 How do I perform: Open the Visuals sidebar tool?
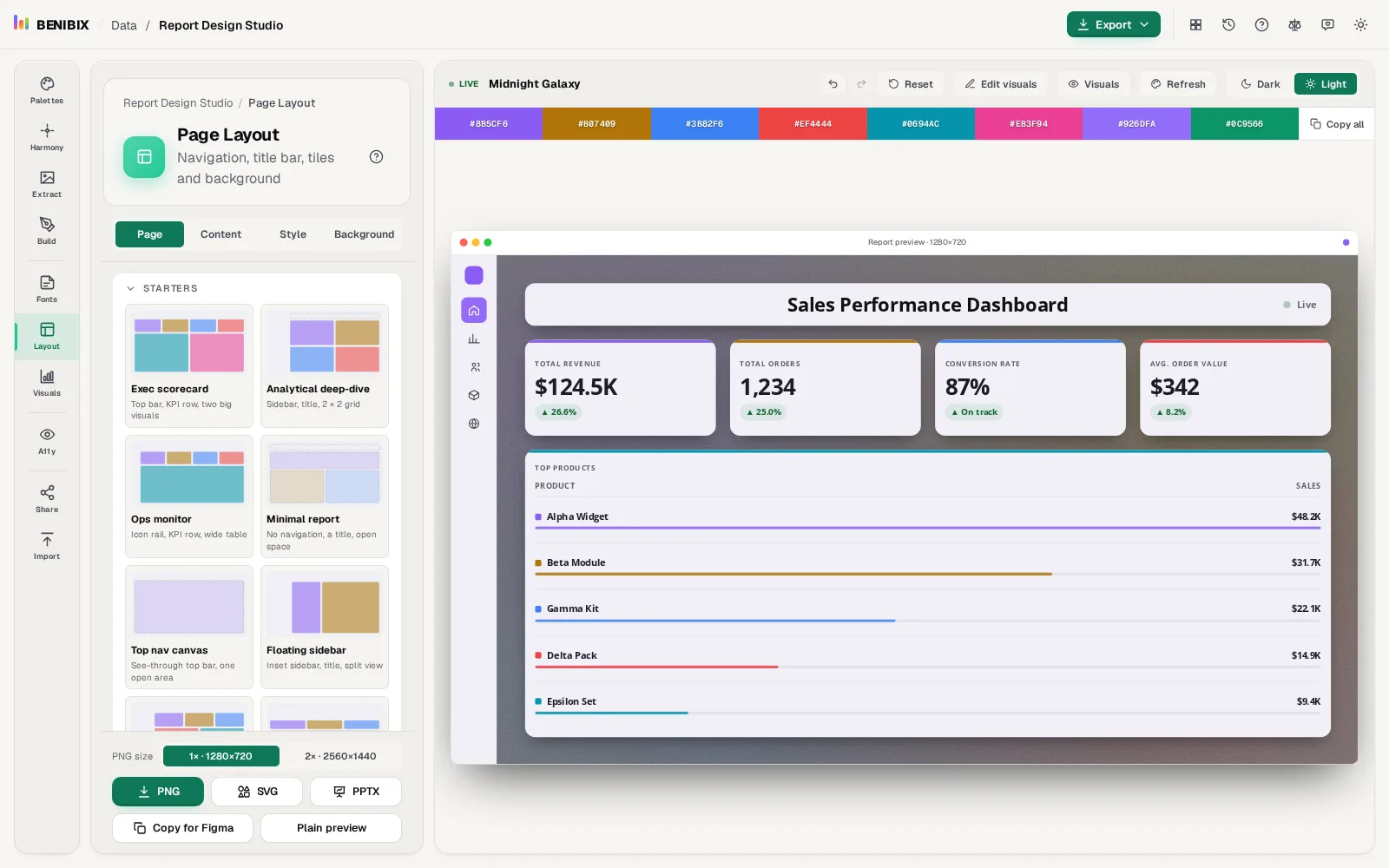47,383
